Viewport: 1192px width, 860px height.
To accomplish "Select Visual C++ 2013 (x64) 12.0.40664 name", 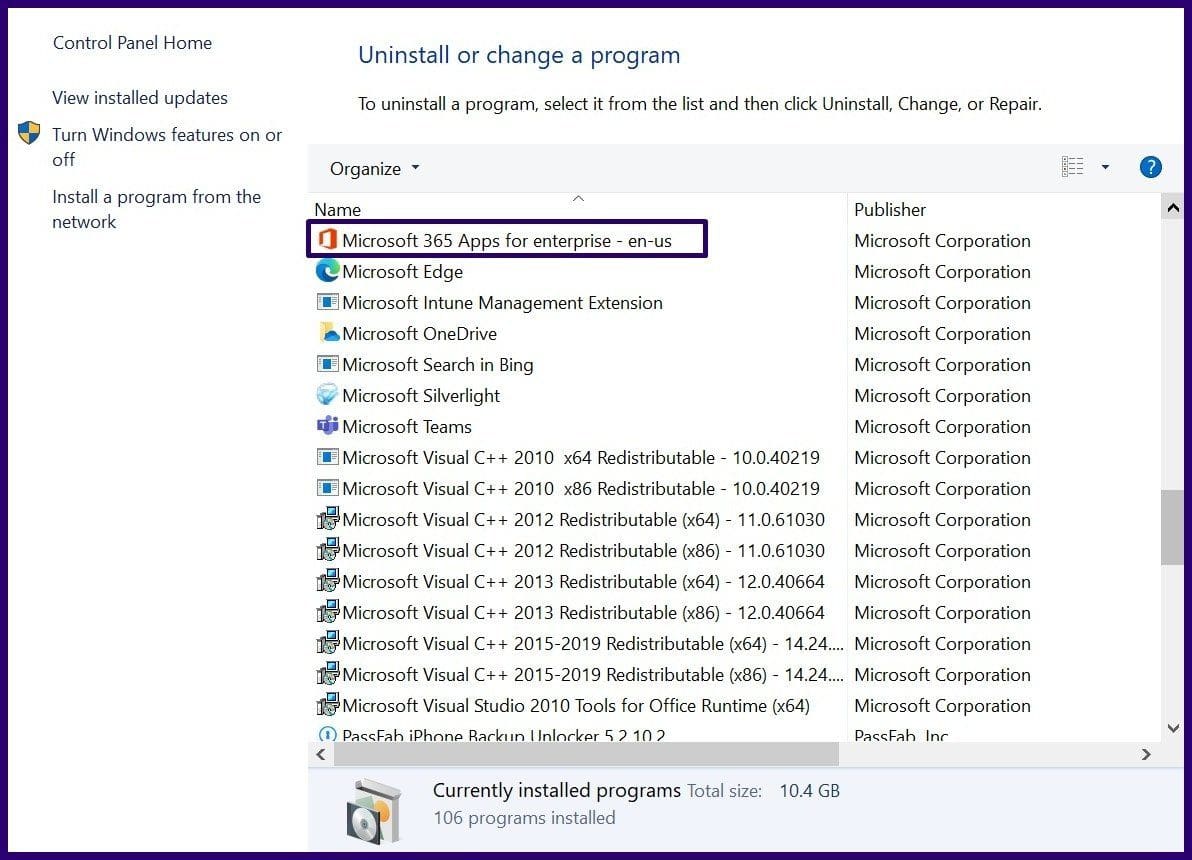I will click(583, 582).
